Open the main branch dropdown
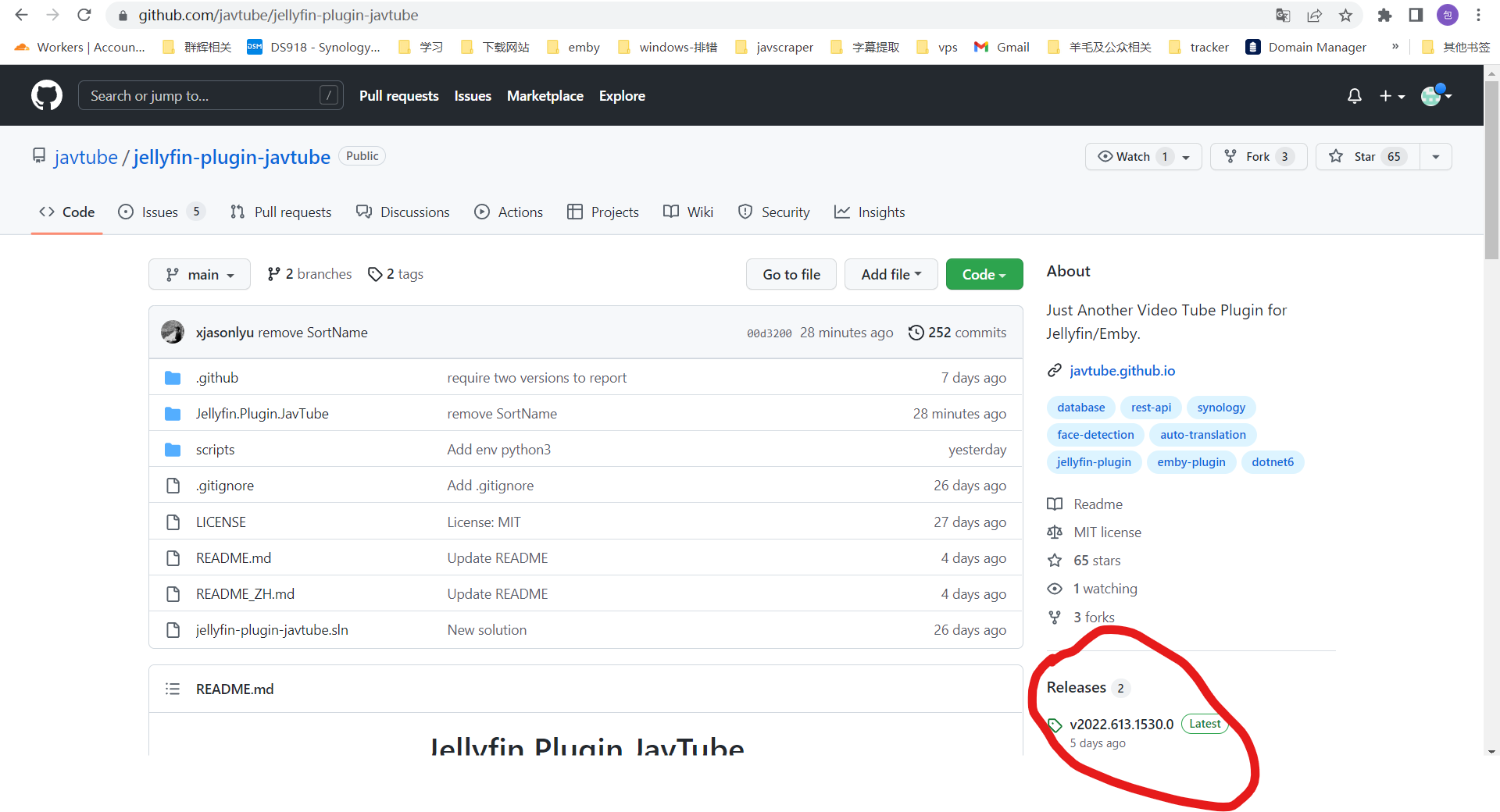Viewport: 1500px width, 812px height. 199,274
